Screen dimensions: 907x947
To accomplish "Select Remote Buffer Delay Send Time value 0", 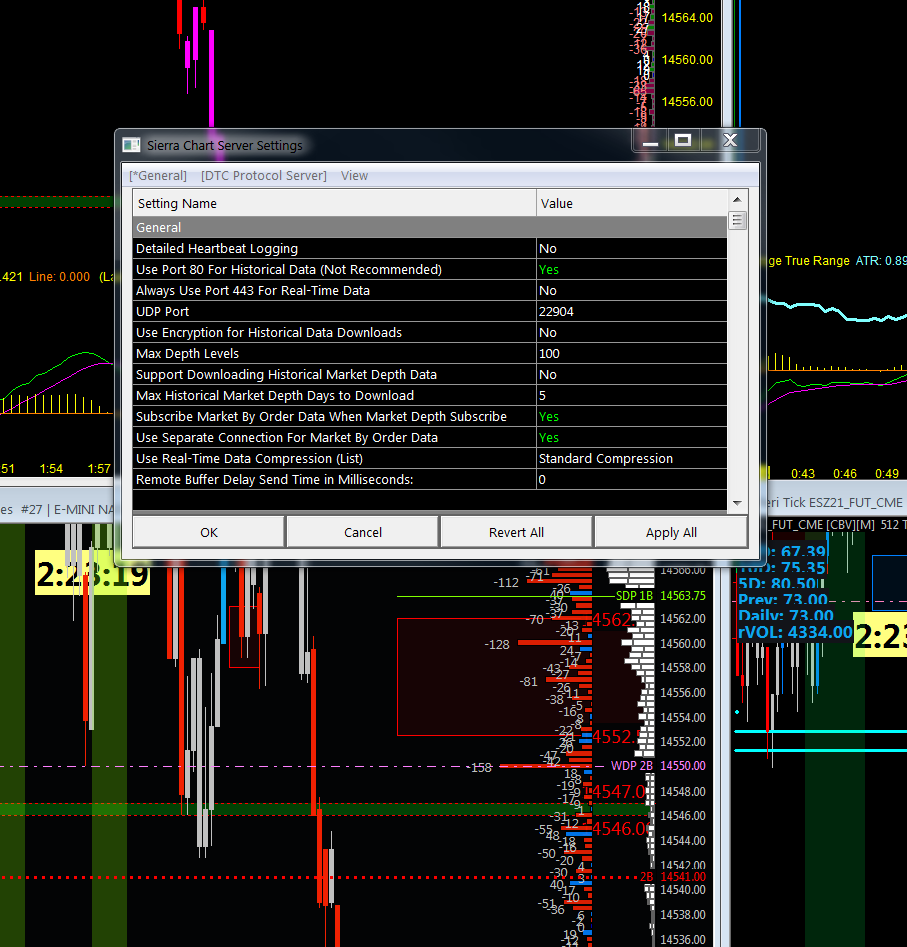I will 631,480.
